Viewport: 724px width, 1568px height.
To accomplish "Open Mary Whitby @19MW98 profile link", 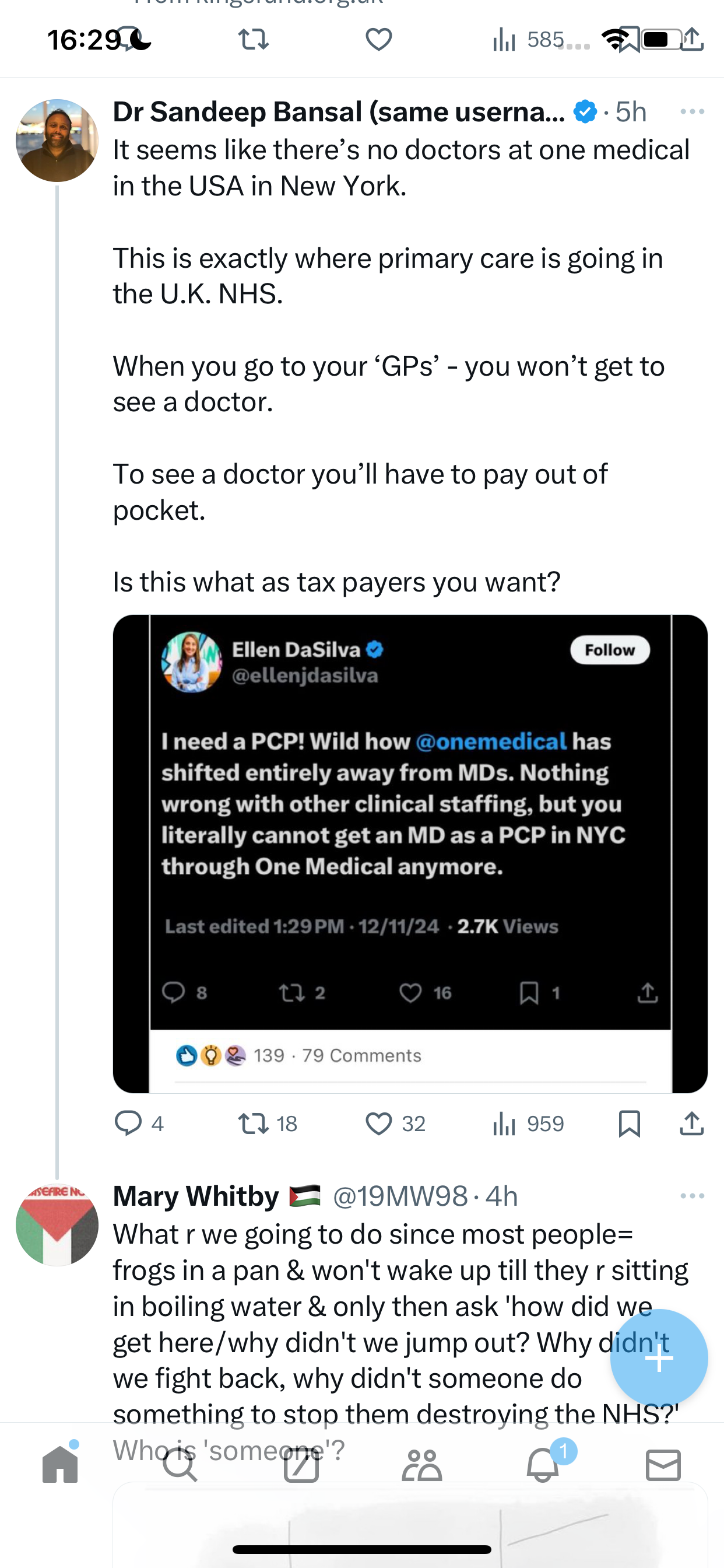I will click(400, 1196).
